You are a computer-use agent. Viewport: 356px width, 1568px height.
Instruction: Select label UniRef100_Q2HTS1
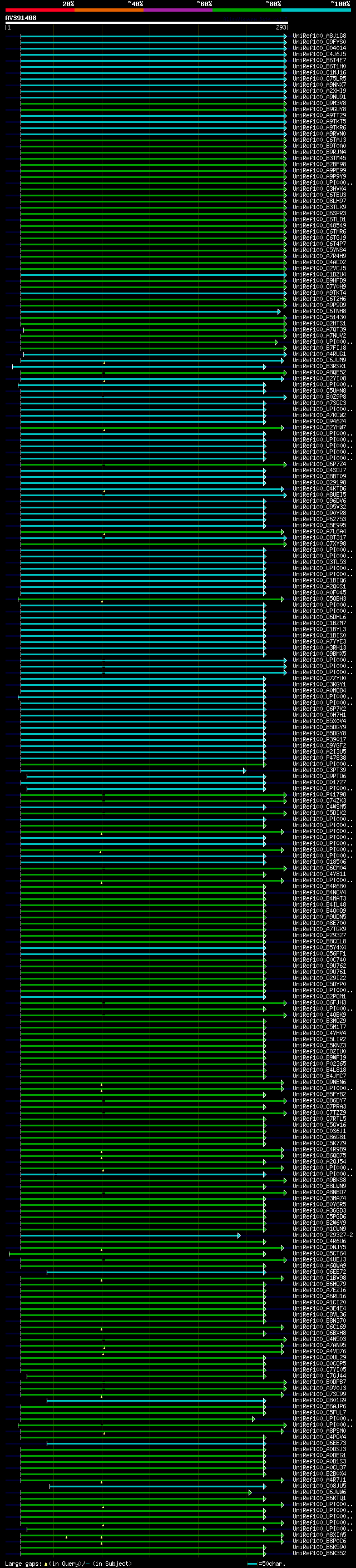pyautogui.click(x=319, y=323)
